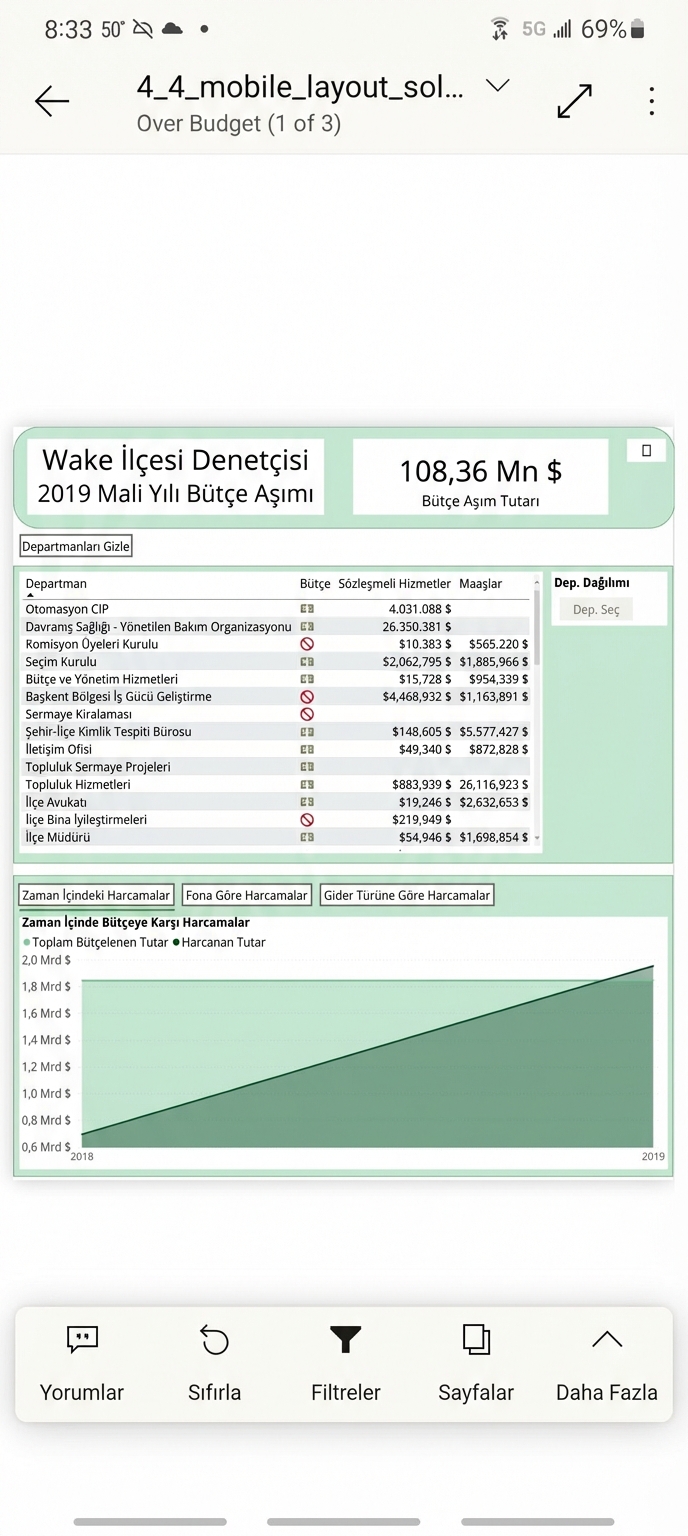Expand the Daha Fazla chevron

[x=606, y=1340]
